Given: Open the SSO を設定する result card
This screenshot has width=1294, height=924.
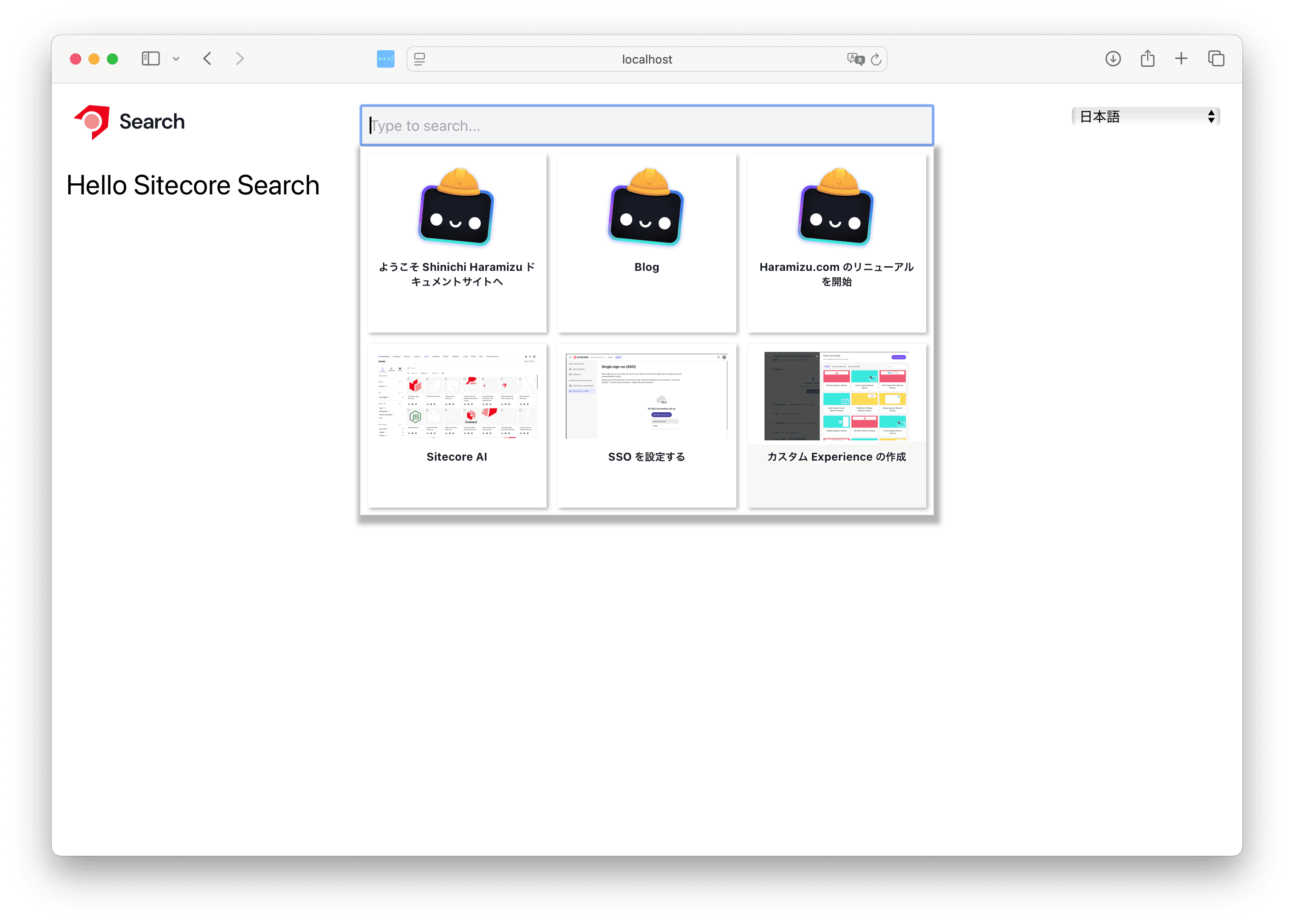Looking at the screenshot, I should click(x=646, y=426).
